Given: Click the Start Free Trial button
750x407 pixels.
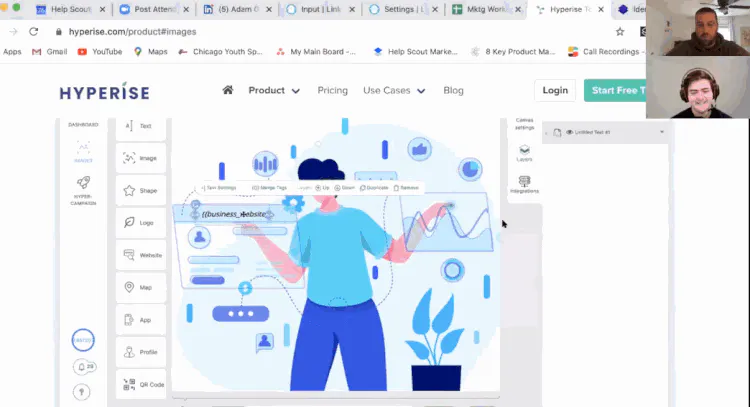Looking at the screenshot, I should [616, 90].
